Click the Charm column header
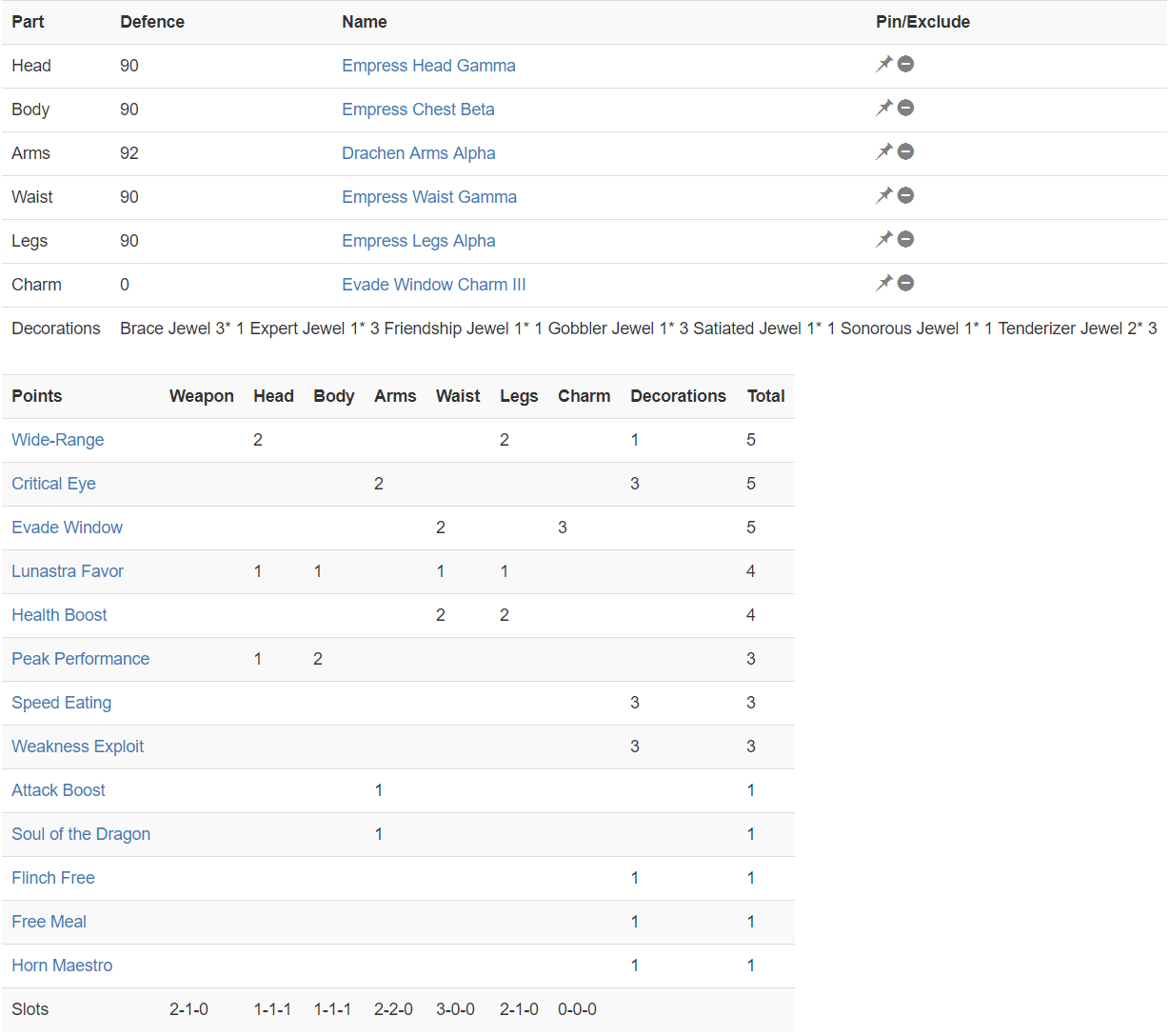The height and width of the screenshot is (1036, 1169). coord(584,396)
